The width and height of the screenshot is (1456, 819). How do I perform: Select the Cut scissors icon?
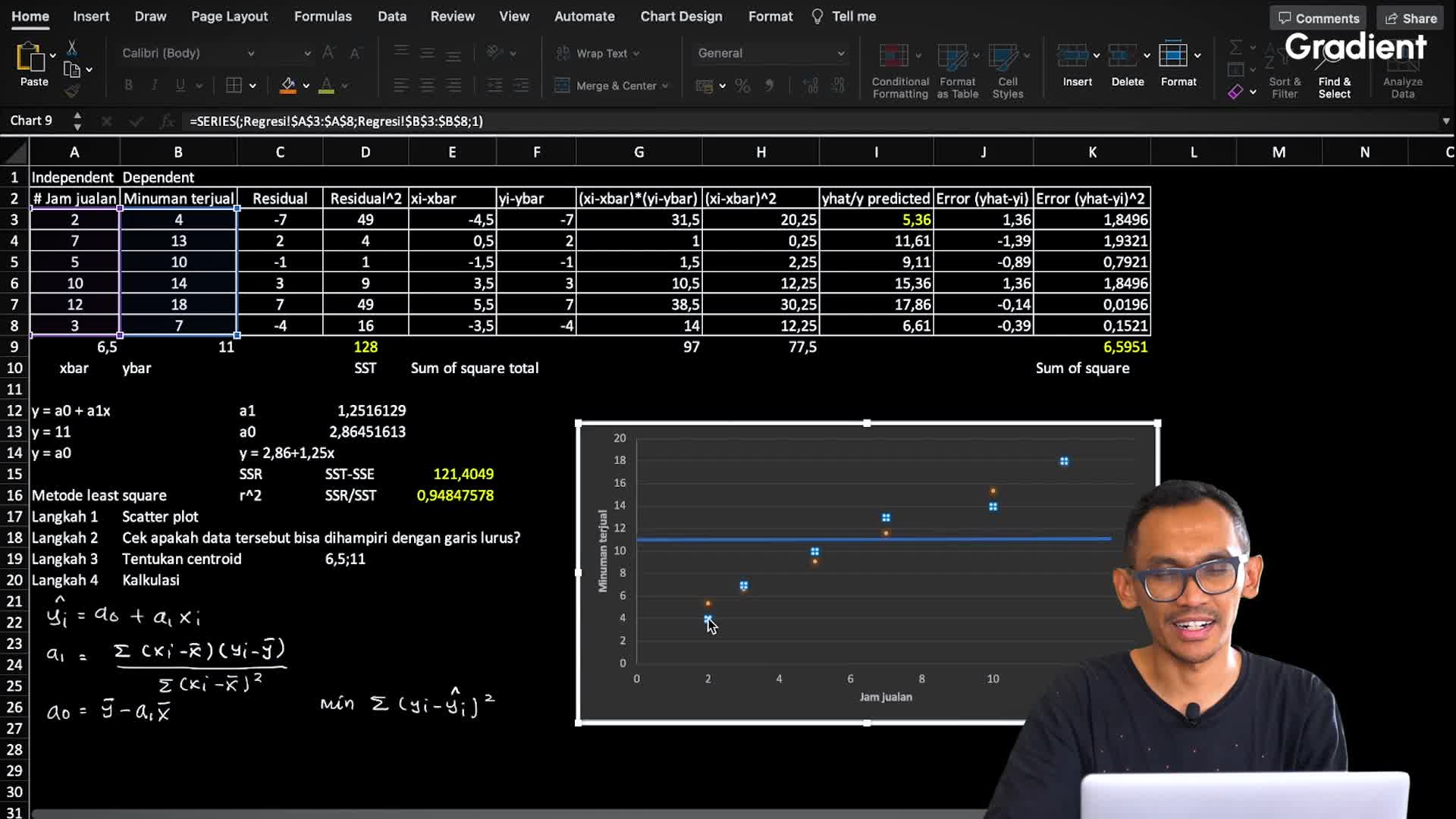[72, 48]
